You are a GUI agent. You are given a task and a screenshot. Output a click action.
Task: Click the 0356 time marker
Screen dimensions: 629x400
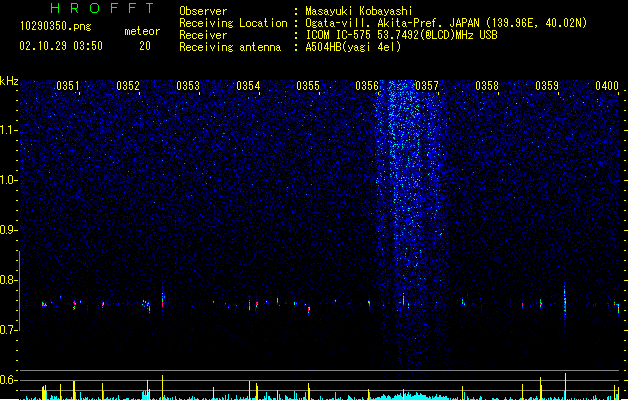[x=367, y=86]
